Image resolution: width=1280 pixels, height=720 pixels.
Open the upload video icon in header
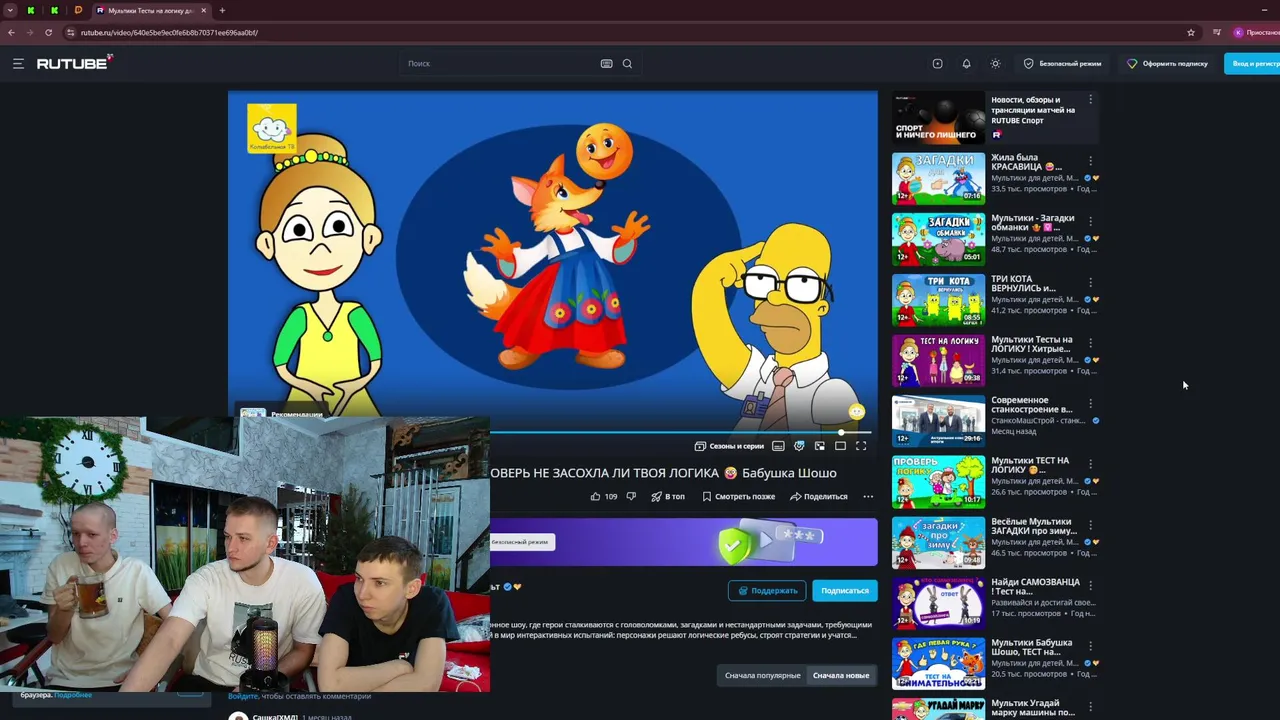(937, 63)
